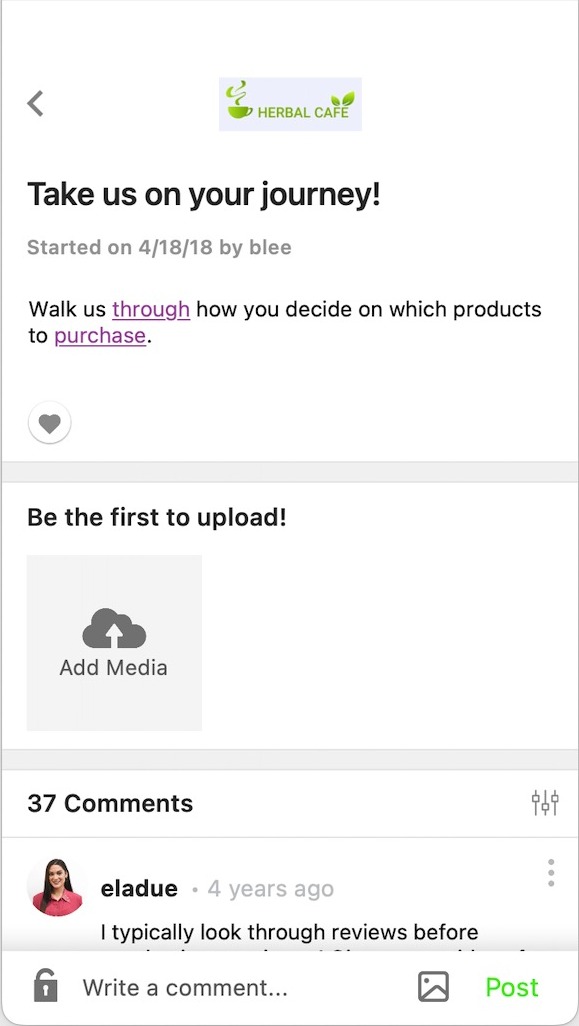Attach an image using the picture icon

[433, 987]
